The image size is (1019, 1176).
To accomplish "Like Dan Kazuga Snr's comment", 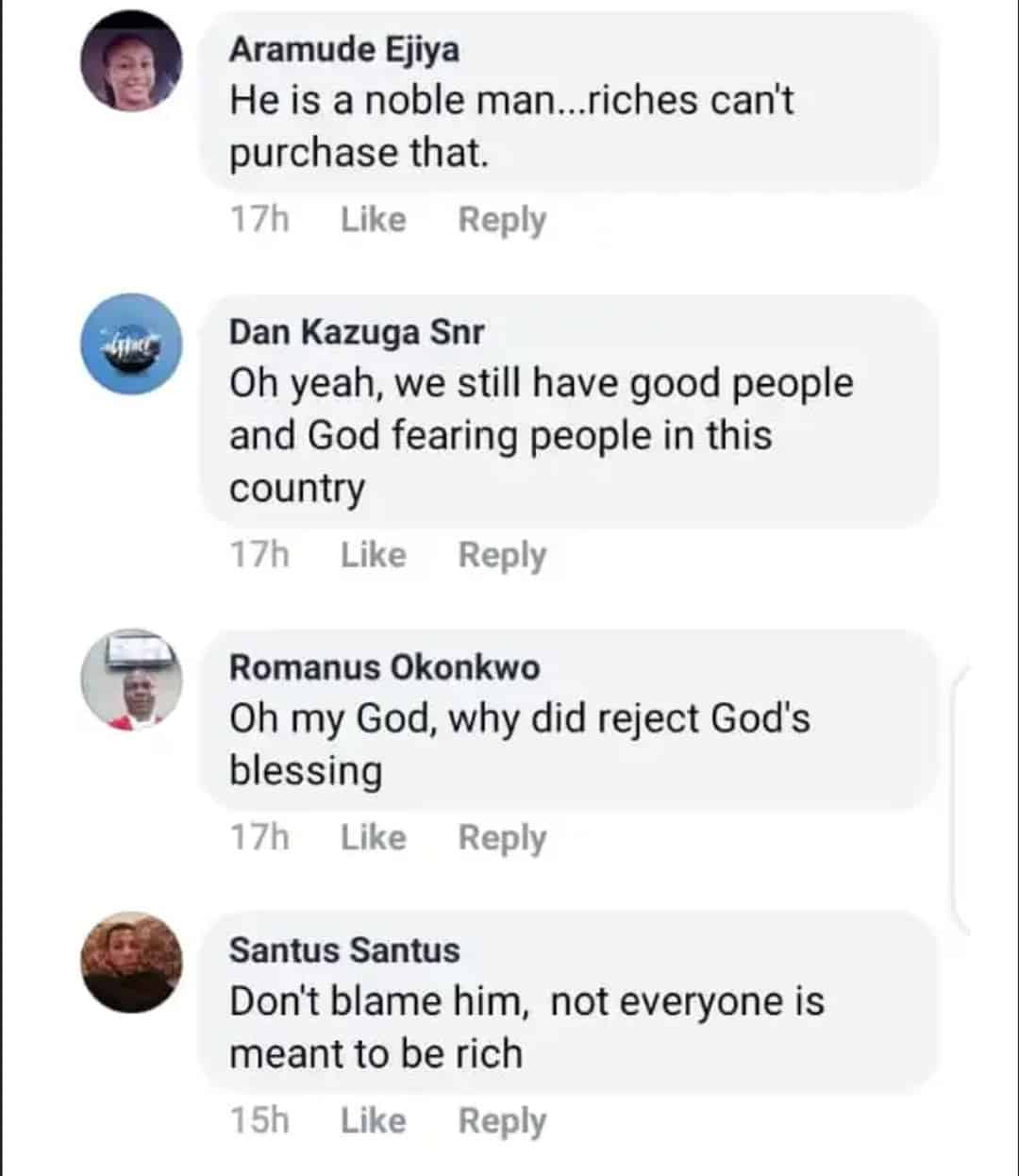I will coord(373,555).
